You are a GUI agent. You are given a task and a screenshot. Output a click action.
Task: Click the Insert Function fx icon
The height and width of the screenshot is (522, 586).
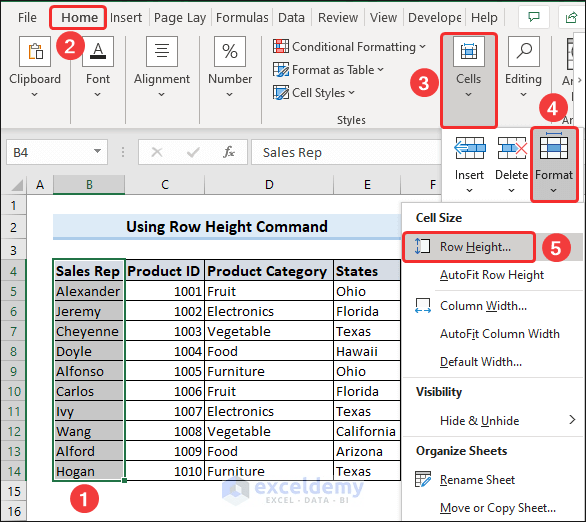pyautogui.click(x=229, y=152)
